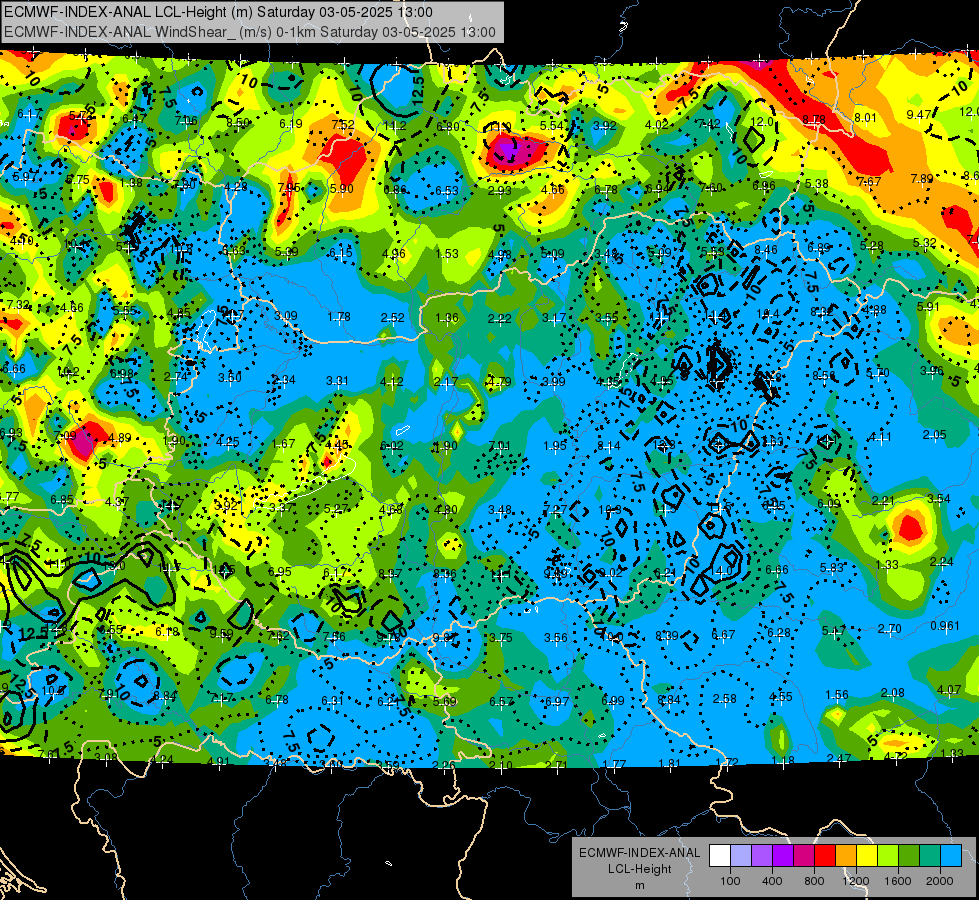Viewport: 979px width, 900px height.
Task: Click the wind shear value '8.01'
Action: tap(865, 117)
